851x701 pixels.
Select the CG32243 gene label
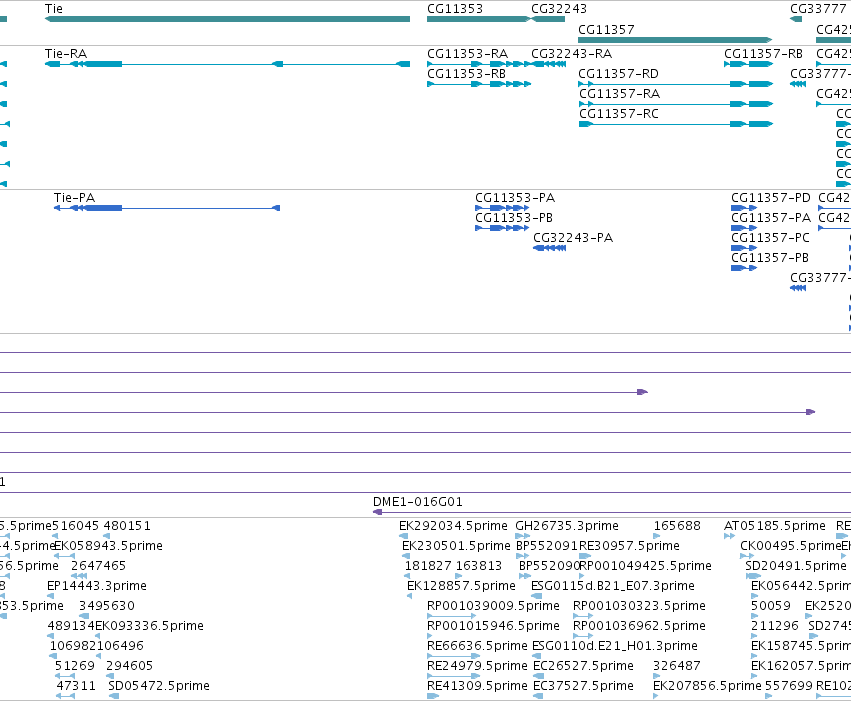coord(559,9)
